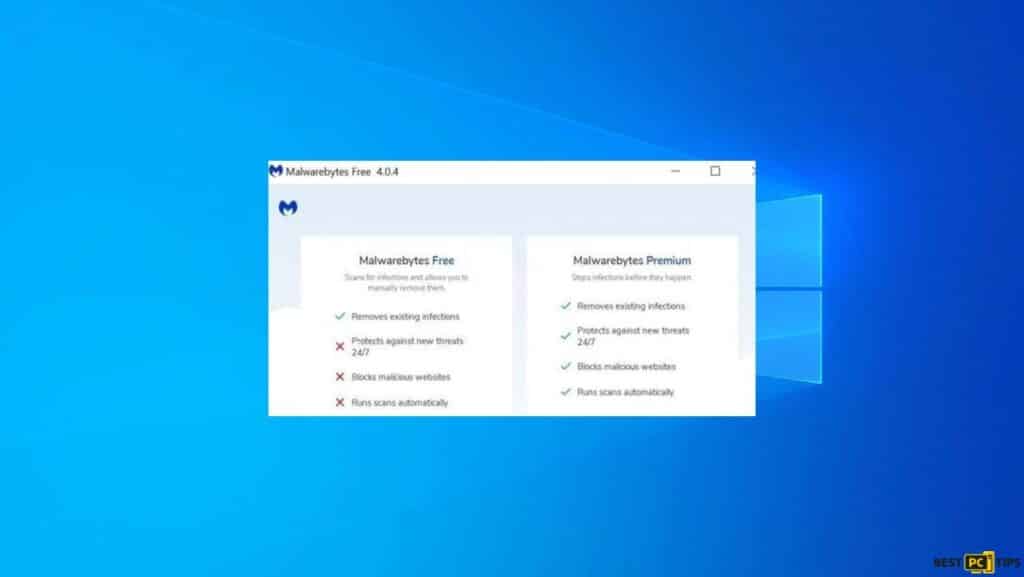Click 'Runs scans automatically' text in Free card
Viewport: 1024px width, 577px height.
click(x=400, y=403)
